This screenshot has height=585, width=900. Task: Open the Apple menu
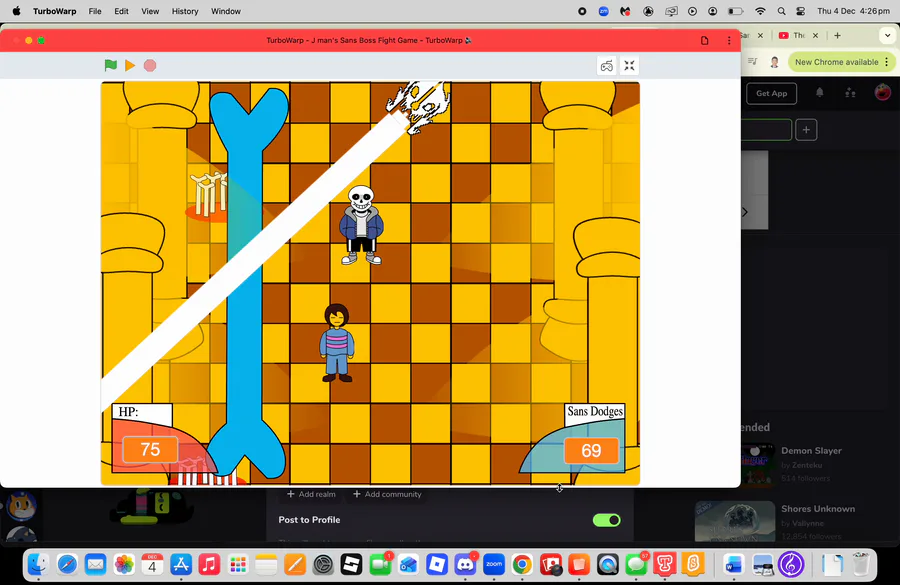(17, 11)
